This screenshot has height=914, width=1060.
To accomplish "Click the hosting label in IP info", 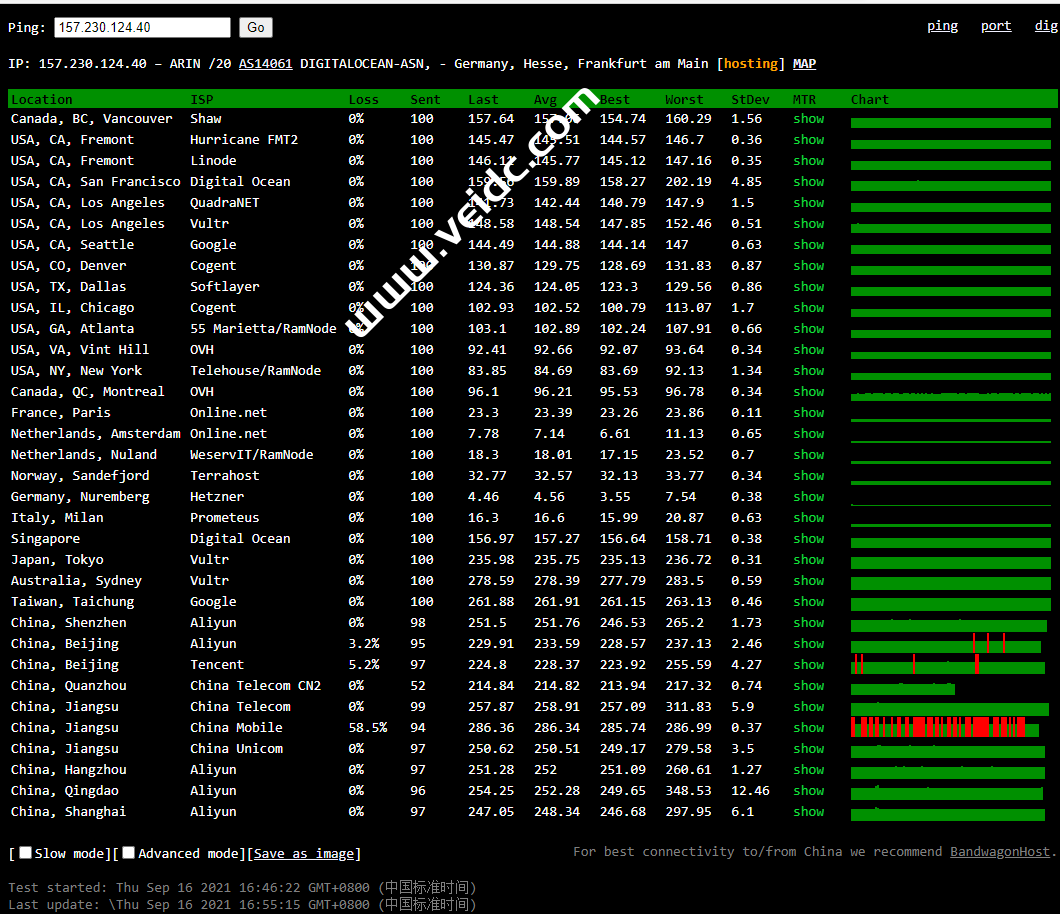I will (x=750, y=64).
